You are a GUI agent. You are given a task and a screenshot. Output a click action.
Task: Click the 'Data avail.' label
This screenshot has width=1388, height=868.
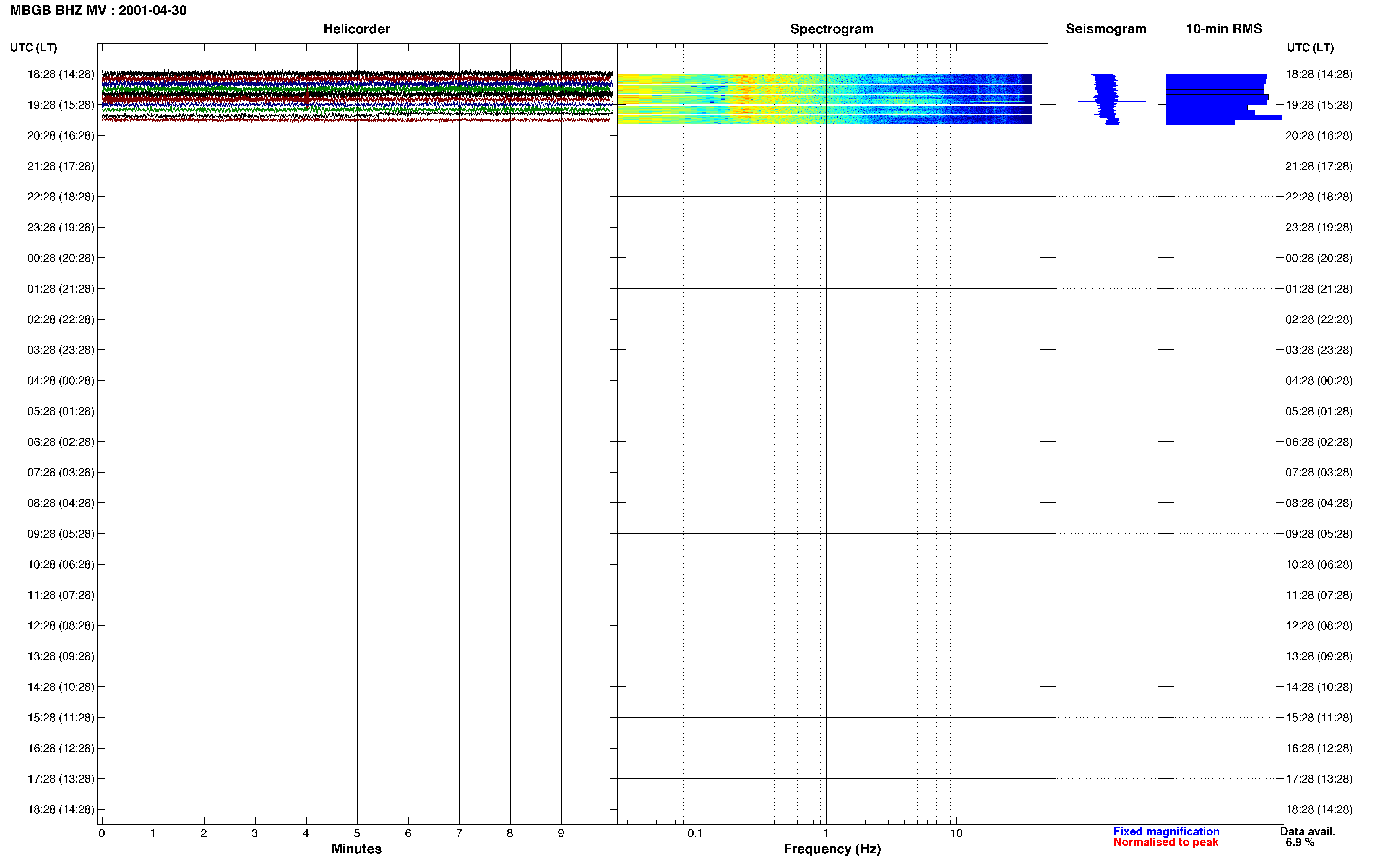[x=1308, y=831]
